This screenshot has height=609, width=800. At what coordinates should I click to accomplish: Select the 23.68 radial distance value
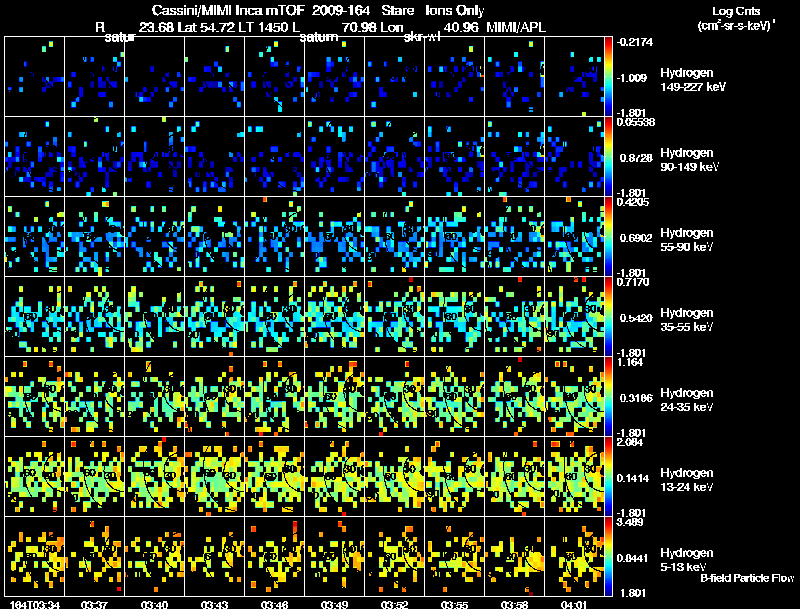click(x=156, y=27)
